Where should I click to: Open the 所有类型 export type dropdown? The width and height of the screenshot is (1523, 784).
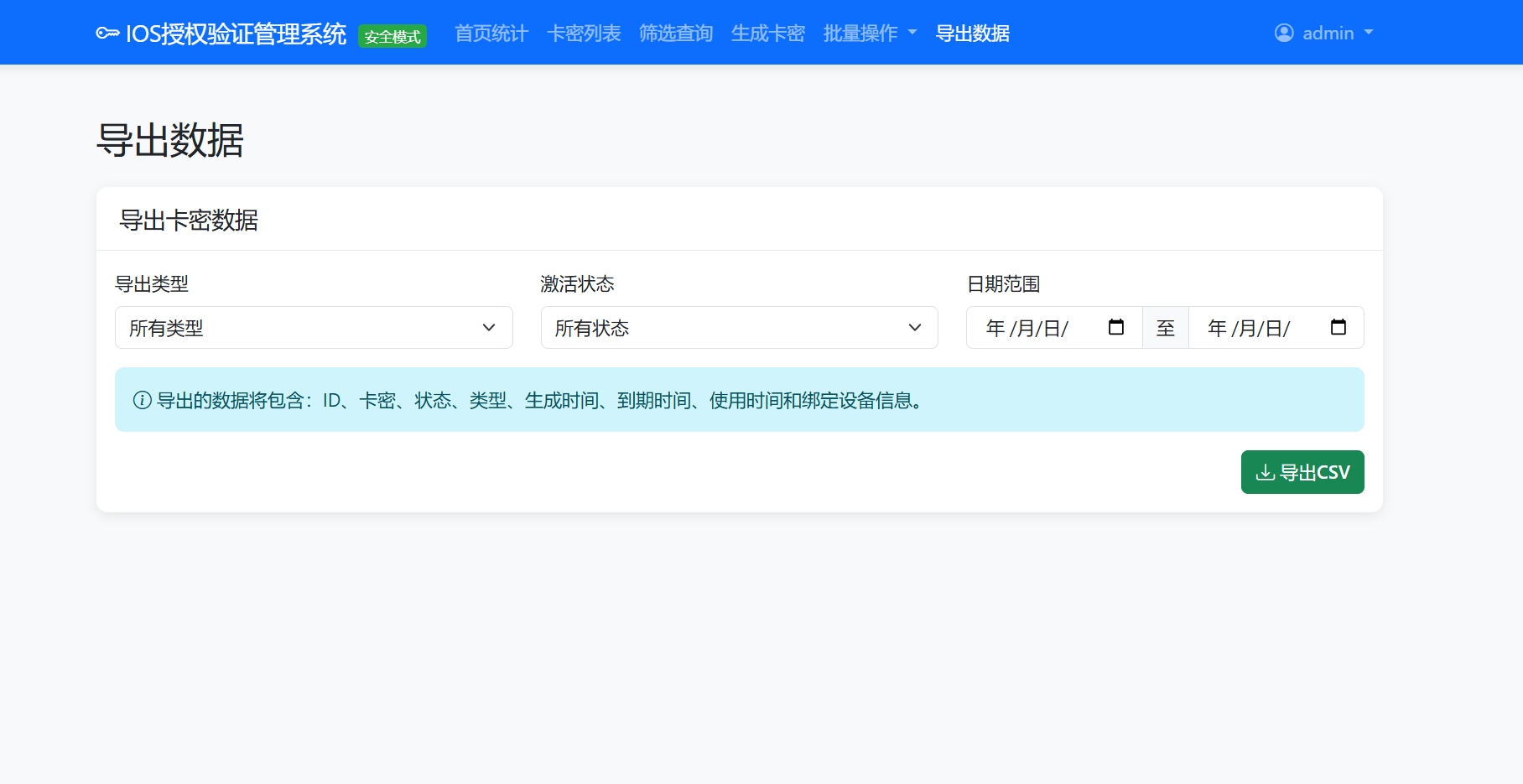[314, 328]
